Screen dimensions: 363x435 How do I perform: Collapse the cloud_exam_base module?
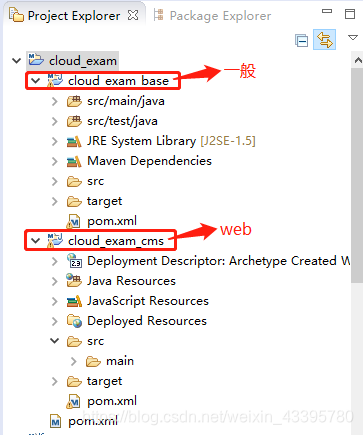35,81
